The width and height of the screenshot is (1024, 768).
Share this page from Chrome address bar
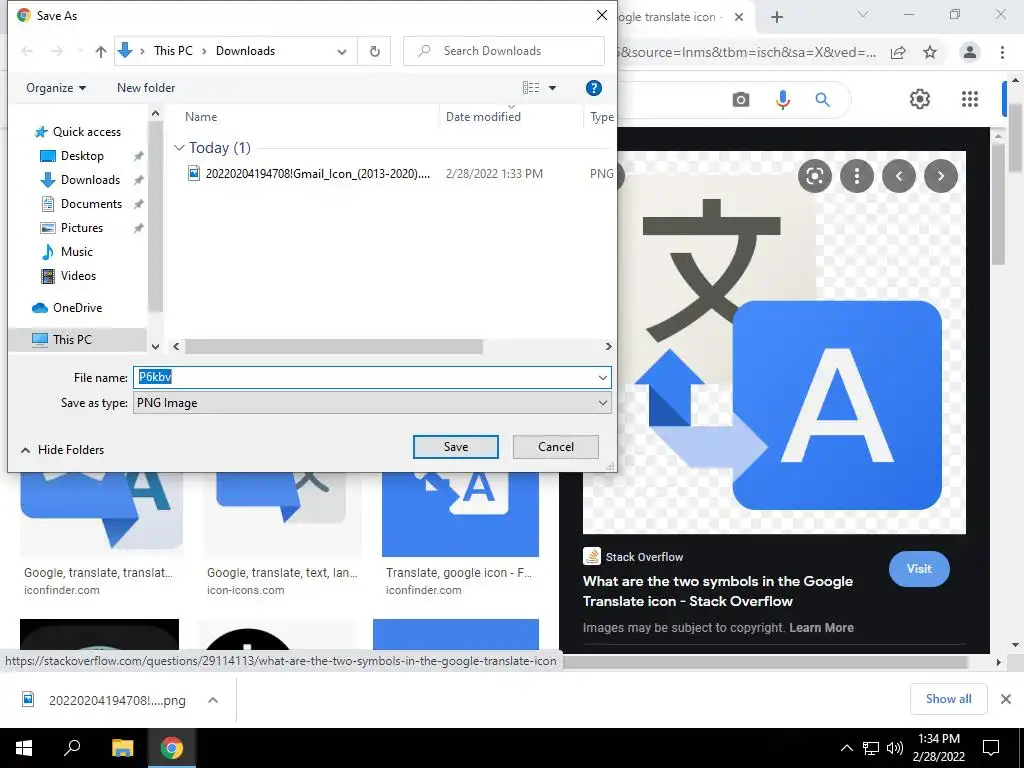898,53
